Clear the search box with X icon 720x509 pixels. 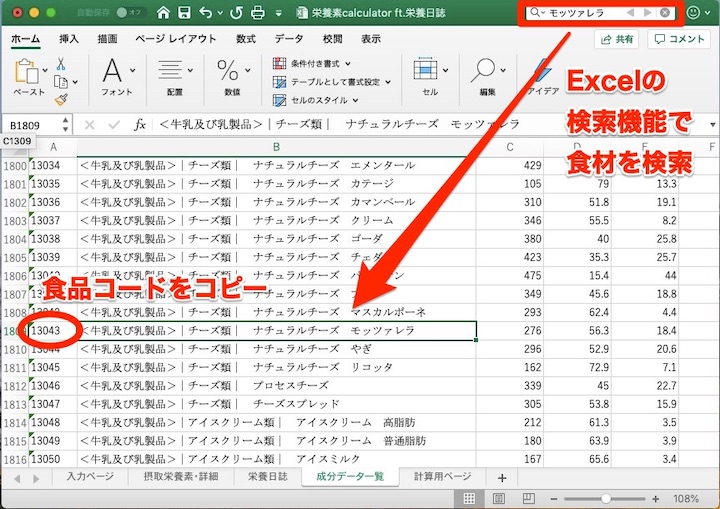(664, 12)
